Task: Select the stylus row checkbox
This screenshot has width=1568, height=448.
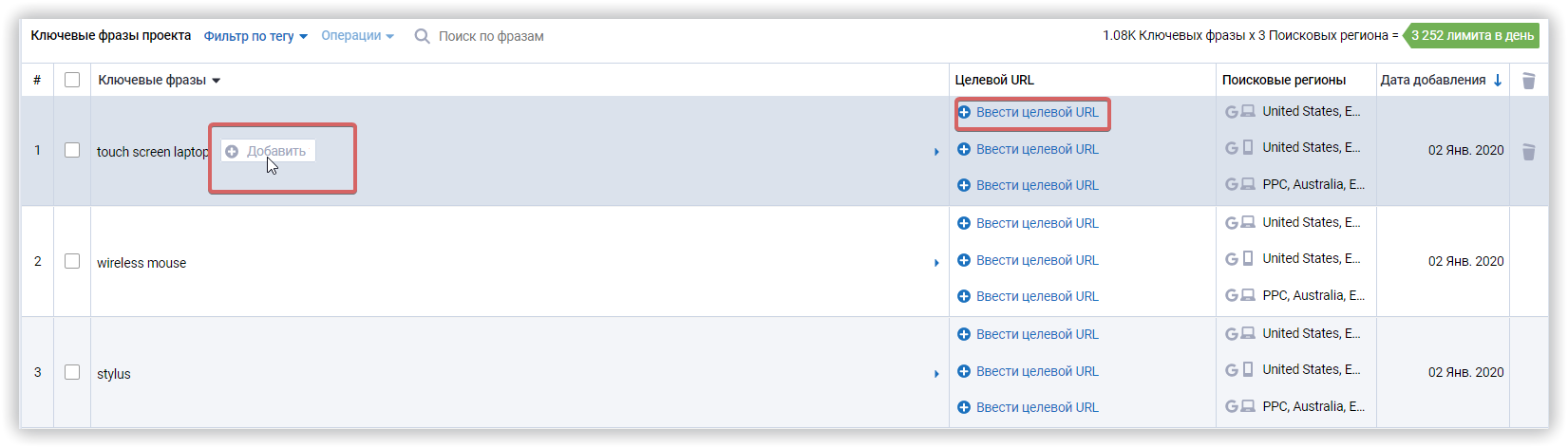Action: pyautogui.click(x=72, y=372)
